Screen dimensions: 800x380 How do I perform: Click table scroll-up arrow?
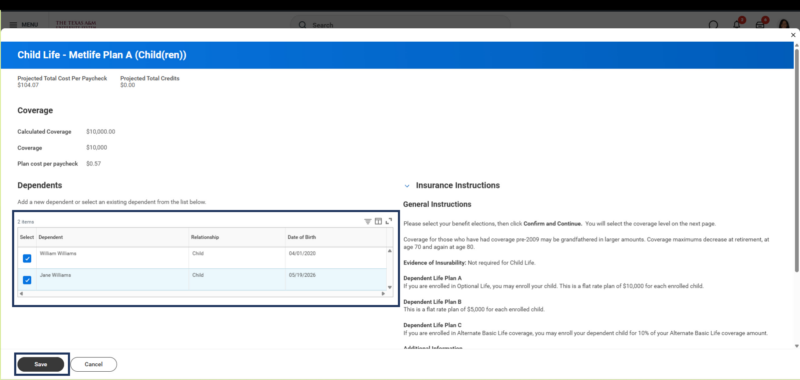[x=390, y=251]
